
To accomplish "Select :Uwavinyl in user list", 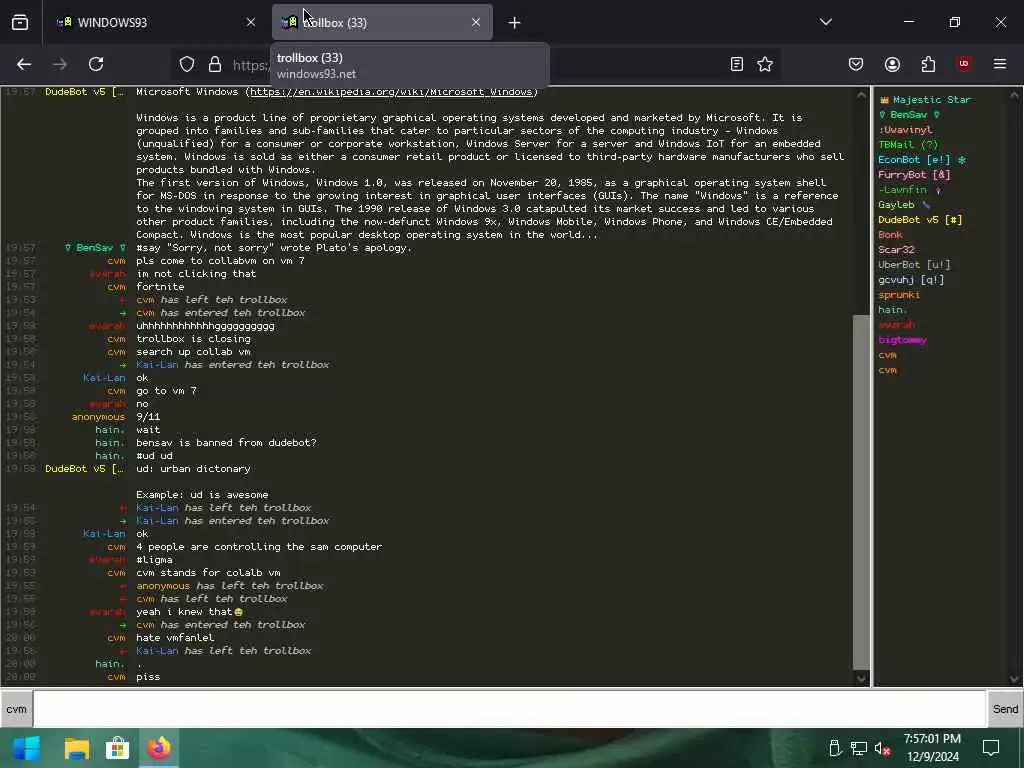I will click(x=905, y=130).
